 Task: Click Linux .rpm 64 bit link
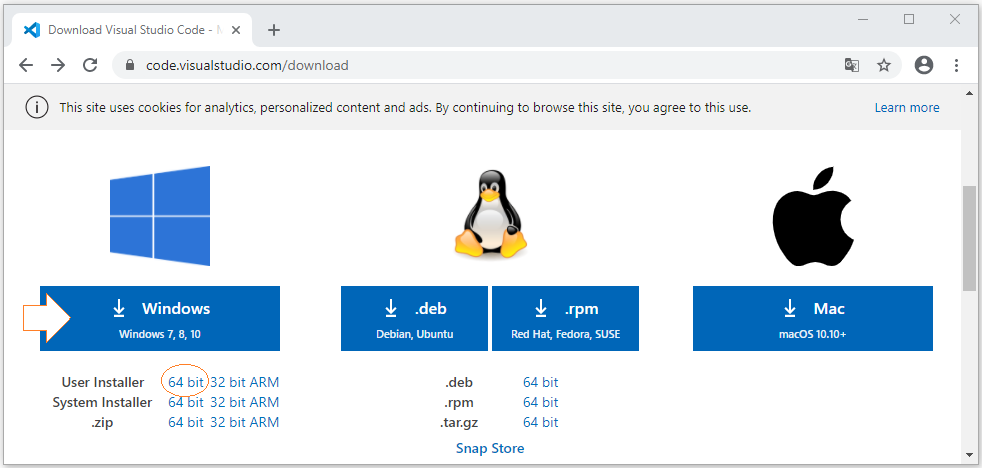tap(540, 402)
